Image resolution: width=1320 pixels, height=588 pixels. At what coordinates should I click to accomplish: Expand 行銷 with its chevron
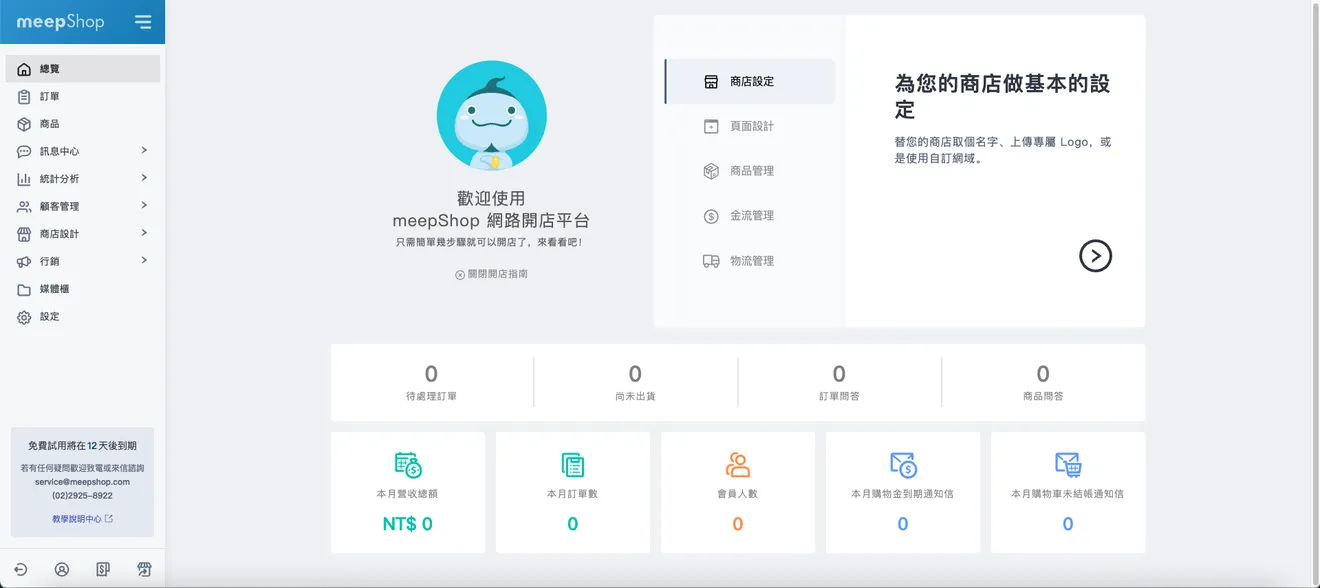tap(144, 261)
